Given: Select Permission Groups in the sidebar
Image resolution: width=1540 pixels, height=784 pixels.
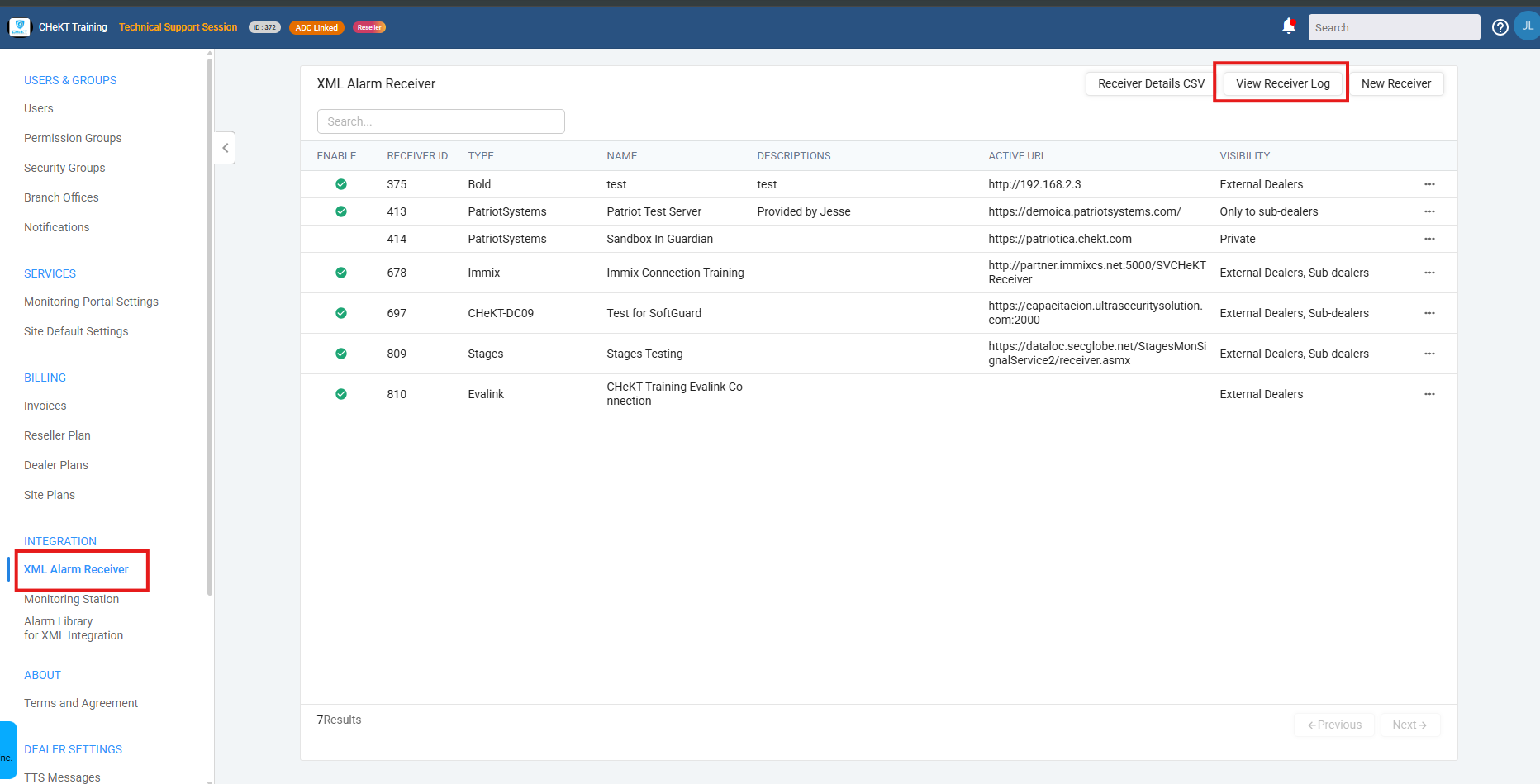Looking at the screenshot, I should coord(73,138).
